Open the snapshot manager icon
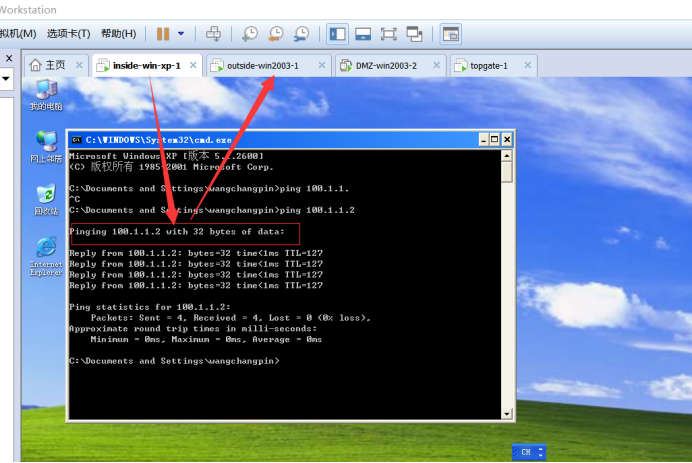This screenshot has width=692, height=463. tap(302, 34)
